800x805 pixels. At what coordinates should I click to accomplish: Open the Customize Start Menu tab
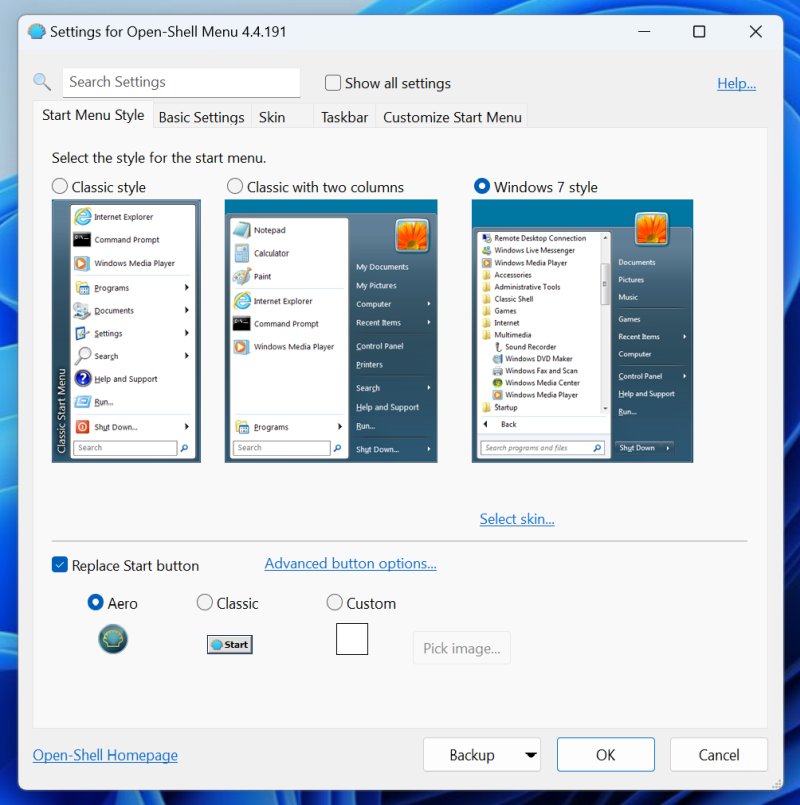point(452,117)
